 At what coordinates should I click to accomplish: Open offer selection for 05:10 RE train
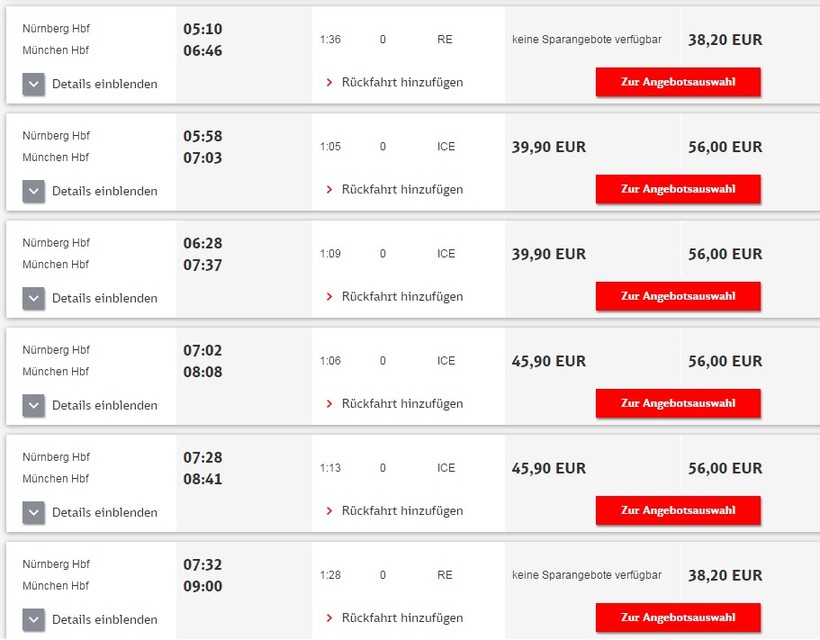click(678, 82)
